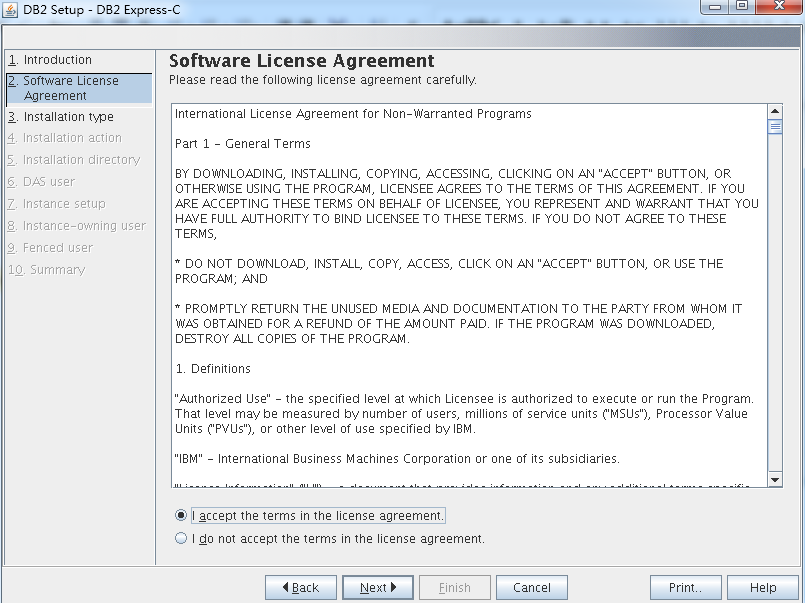805x603 pixels.
Task: Select step 10 Summary
Action: pos(47,269)
